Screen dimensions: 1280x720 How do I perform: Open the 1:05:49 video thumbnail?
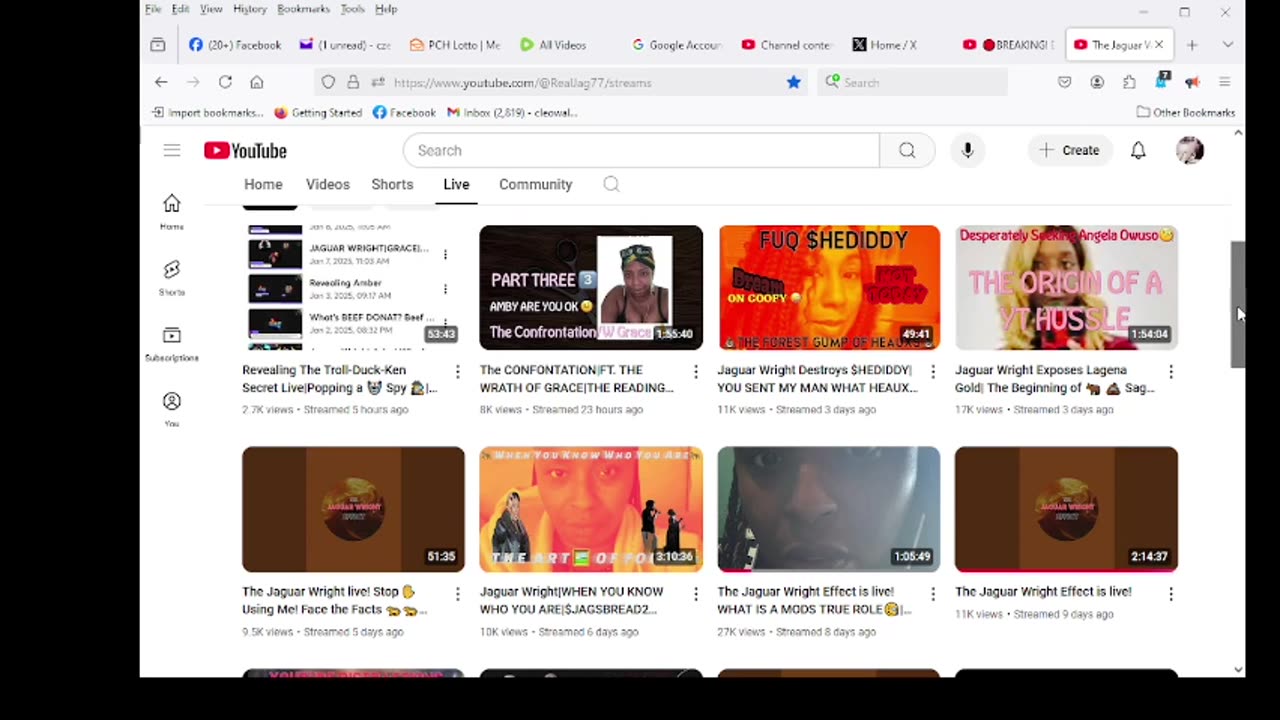pos(829,509)
